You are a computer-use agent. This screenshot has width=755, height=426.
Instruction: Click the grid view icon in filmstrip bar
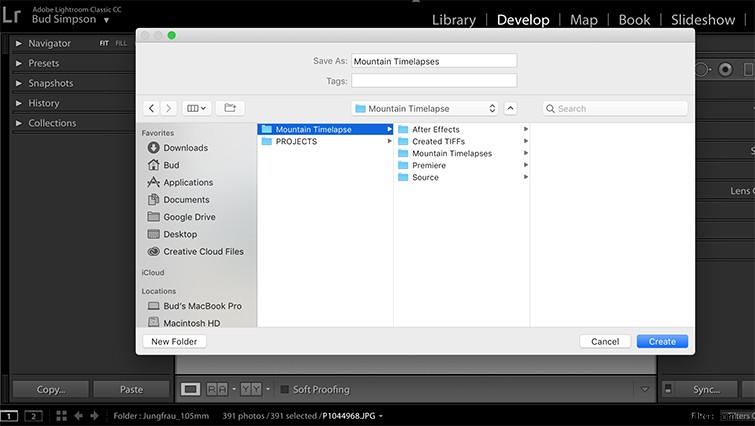coord(61,415)
